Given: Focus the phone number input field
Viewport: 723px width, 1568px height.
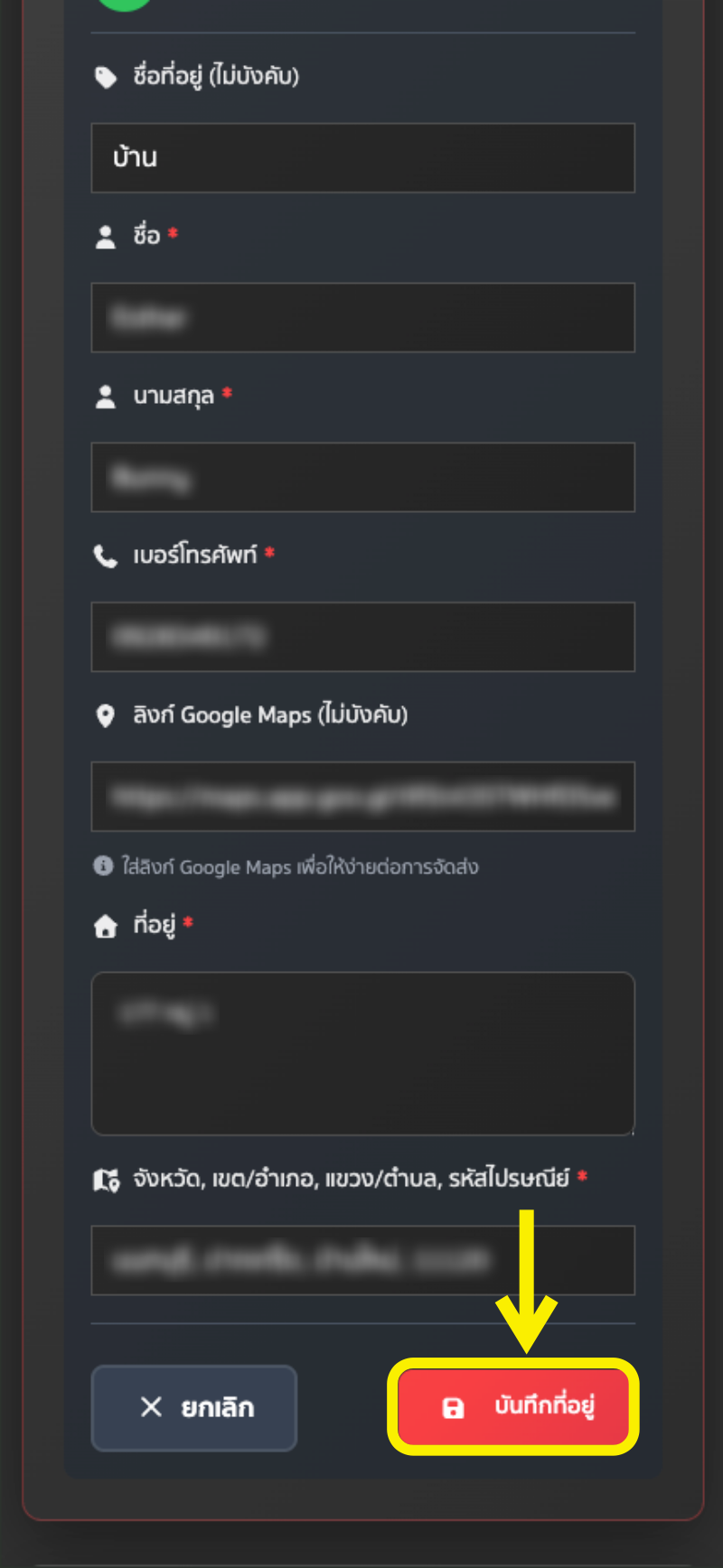Looking at the screenshot, I should pyautogui.click(x=363, y=637).
